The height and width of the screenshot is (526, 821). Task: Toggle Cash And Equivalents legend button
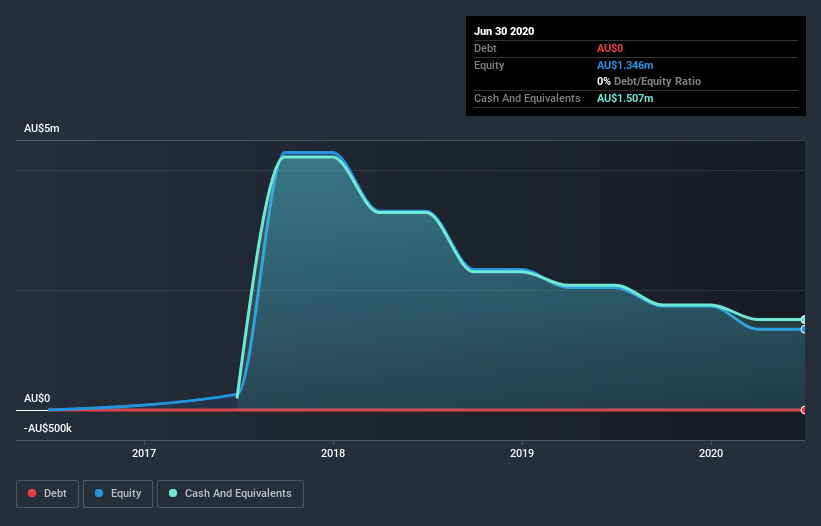tap(230, 494)
